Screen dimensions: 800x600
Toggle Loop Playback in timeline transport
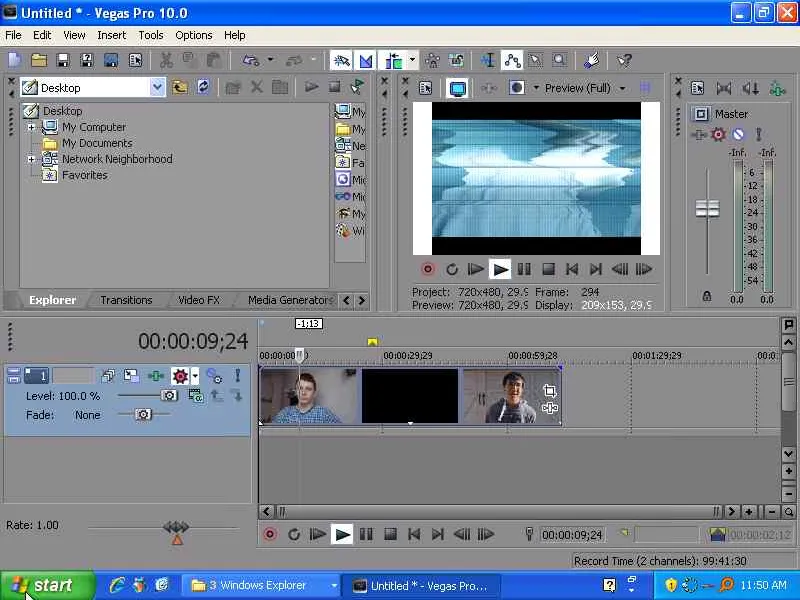294,534
